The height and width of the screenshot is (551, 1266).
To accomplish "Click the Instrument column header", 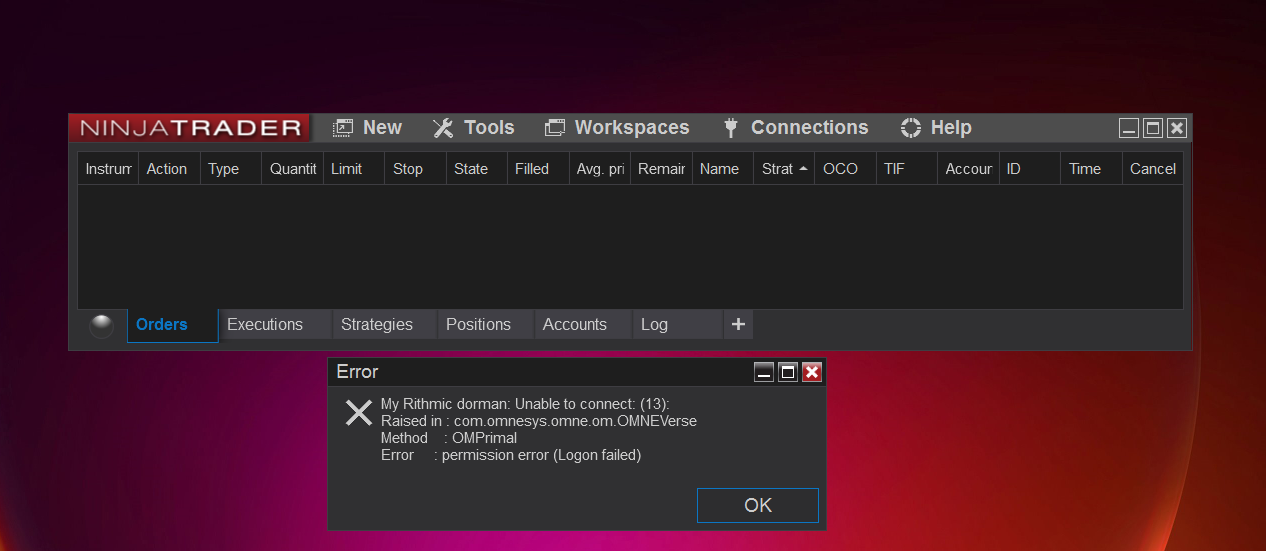I will tap(108, 169).
